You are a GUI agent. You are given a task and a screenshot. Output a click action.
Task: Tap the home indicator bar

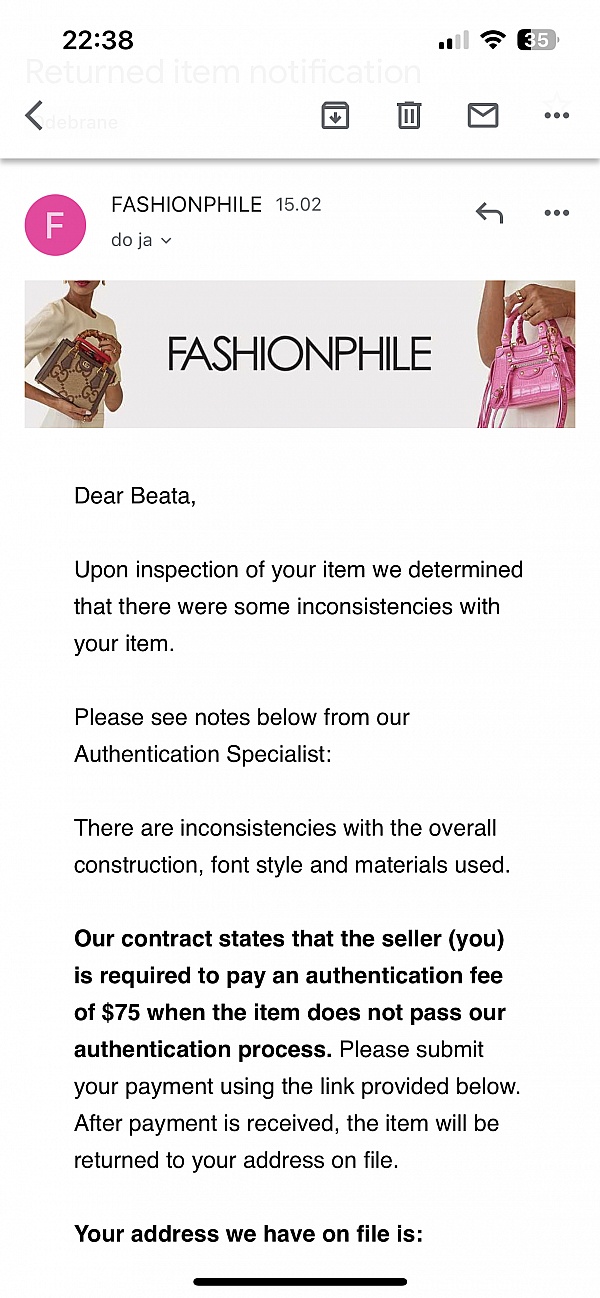tap(300, 1280)
